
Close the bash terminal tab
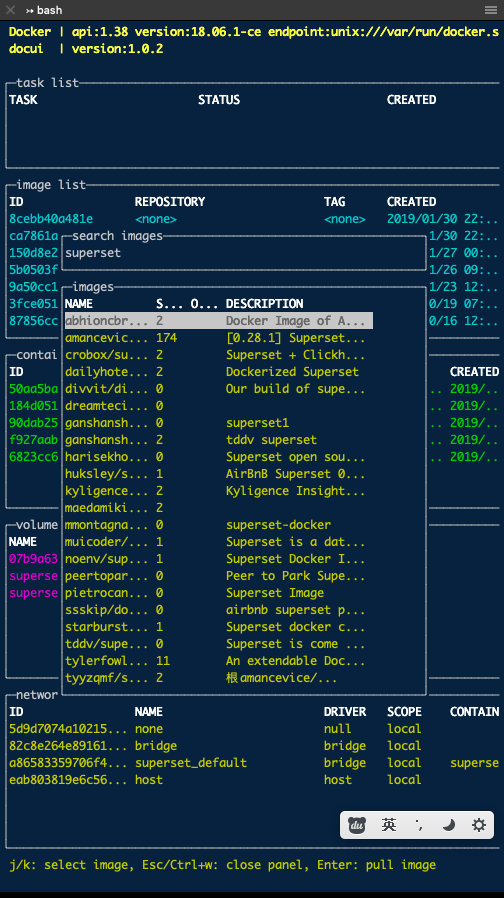tap(10, 10)
